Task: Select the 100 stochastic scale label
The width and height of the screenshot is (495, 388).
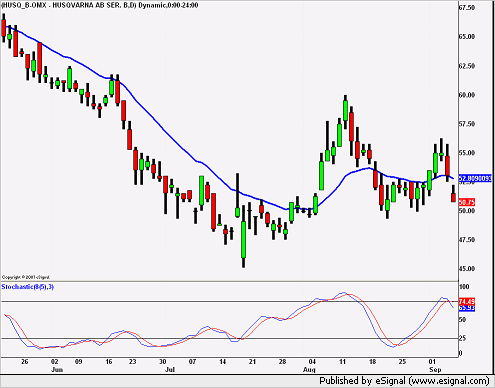Action: pos(464,287)
